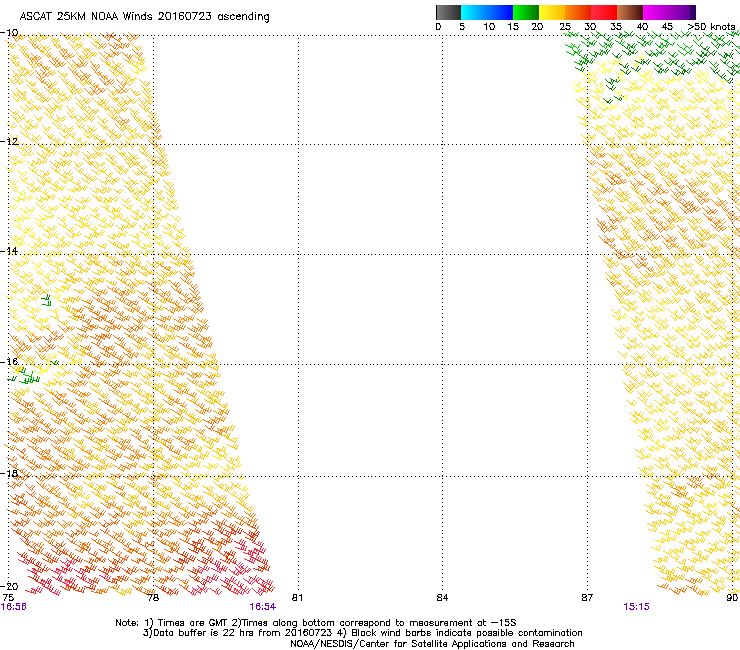
Task: Click the purple '16:56' swath time label
Action: pyautogui.click(x=14, y=607)
